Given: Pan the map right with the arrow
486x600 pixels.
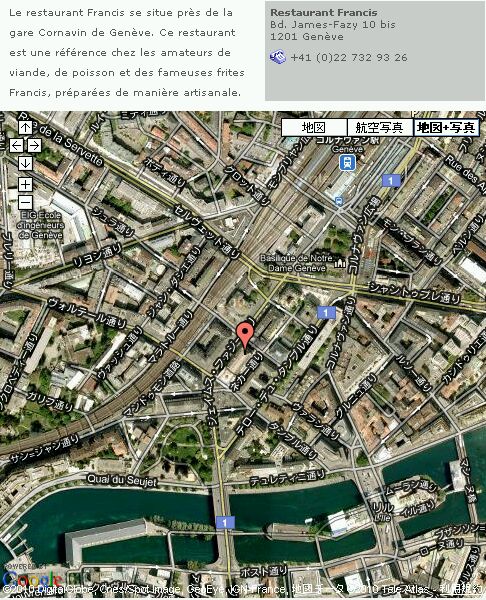Looking at the screenshot, I should pyautogui.click(x=34, y=145).
